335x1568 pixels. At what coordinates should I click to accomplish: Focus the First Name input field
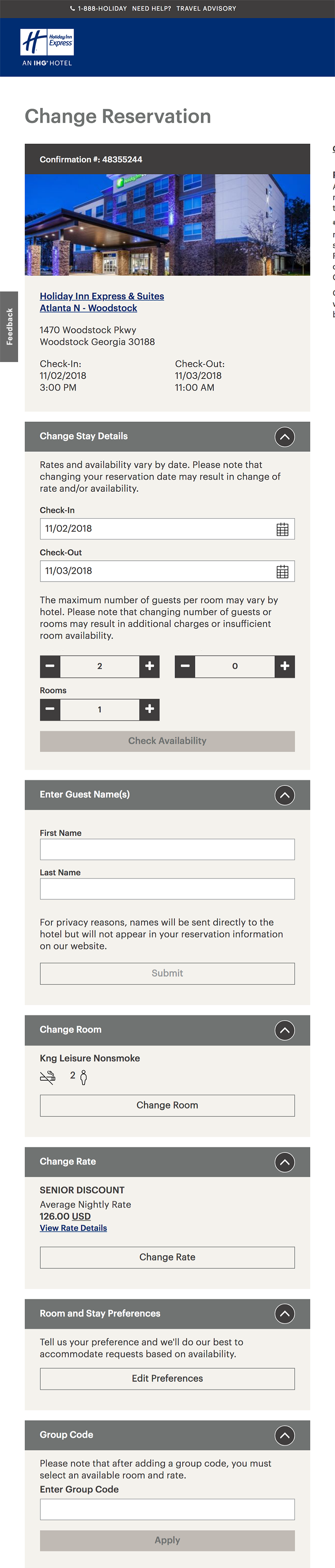[x=167, y=849]
